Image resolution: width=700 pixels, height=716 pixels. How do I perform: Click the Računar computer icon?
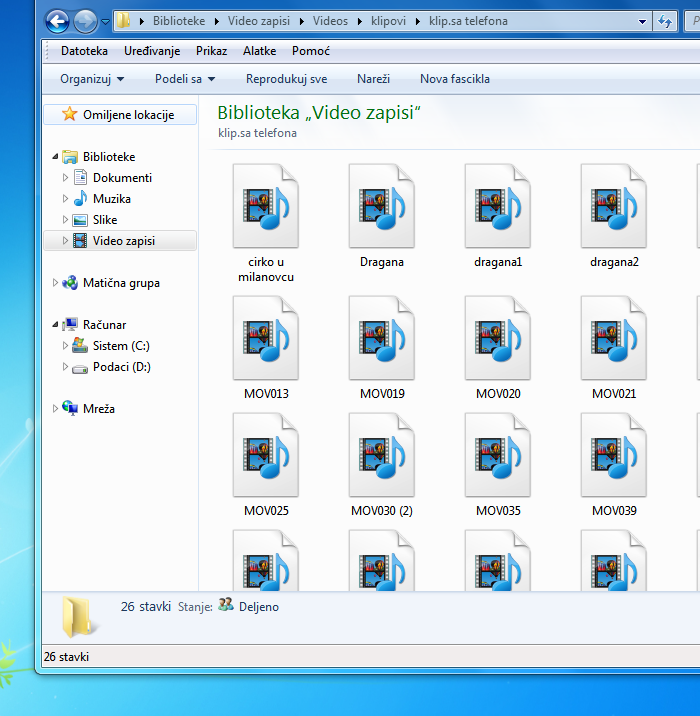[70, 325]
